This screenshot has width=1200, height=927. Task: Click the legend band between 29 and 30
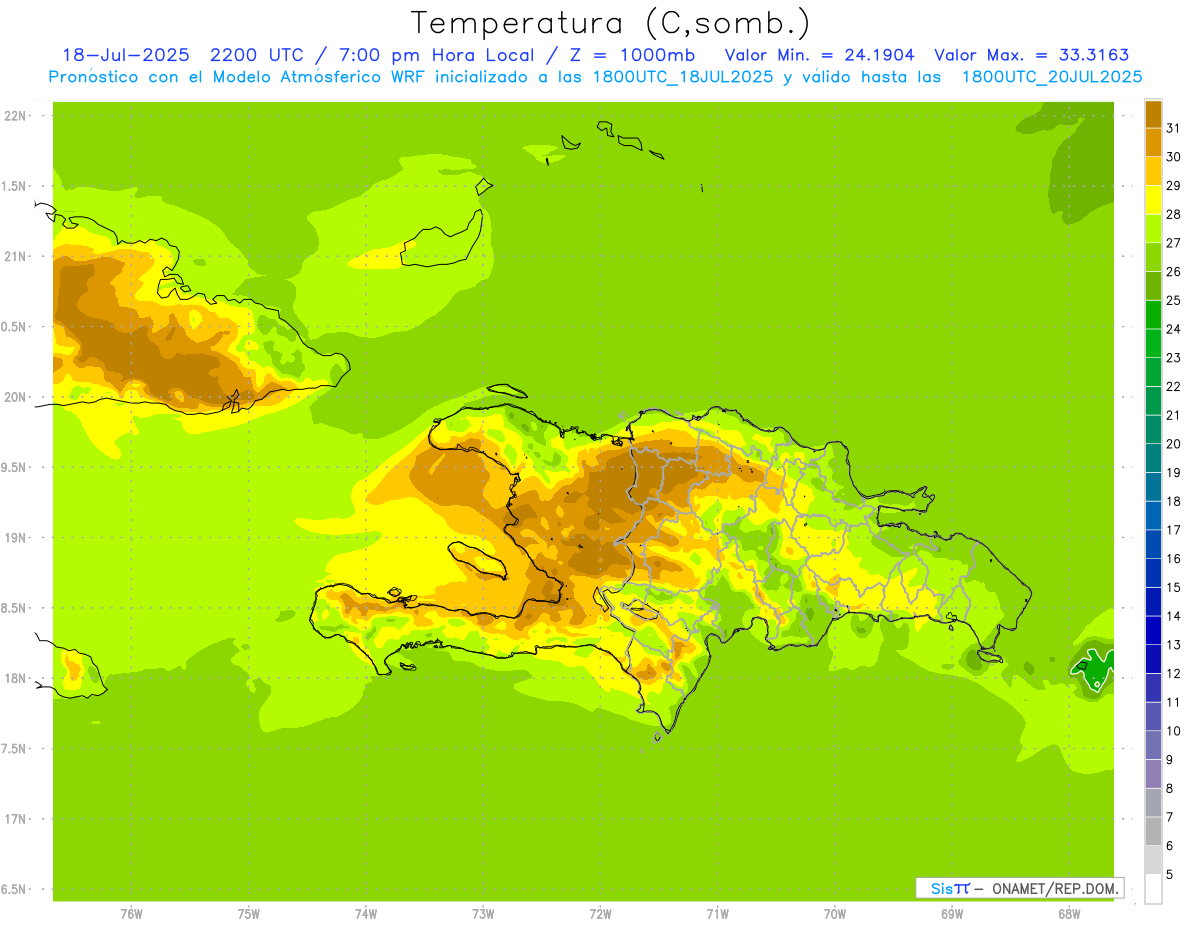[1153, 170]
